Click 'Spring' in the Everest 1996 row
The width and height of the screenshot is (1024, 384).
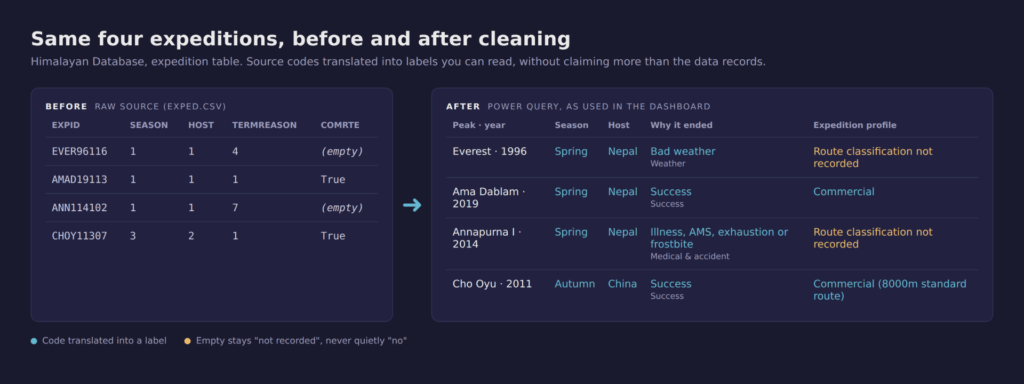click(571, 152)
